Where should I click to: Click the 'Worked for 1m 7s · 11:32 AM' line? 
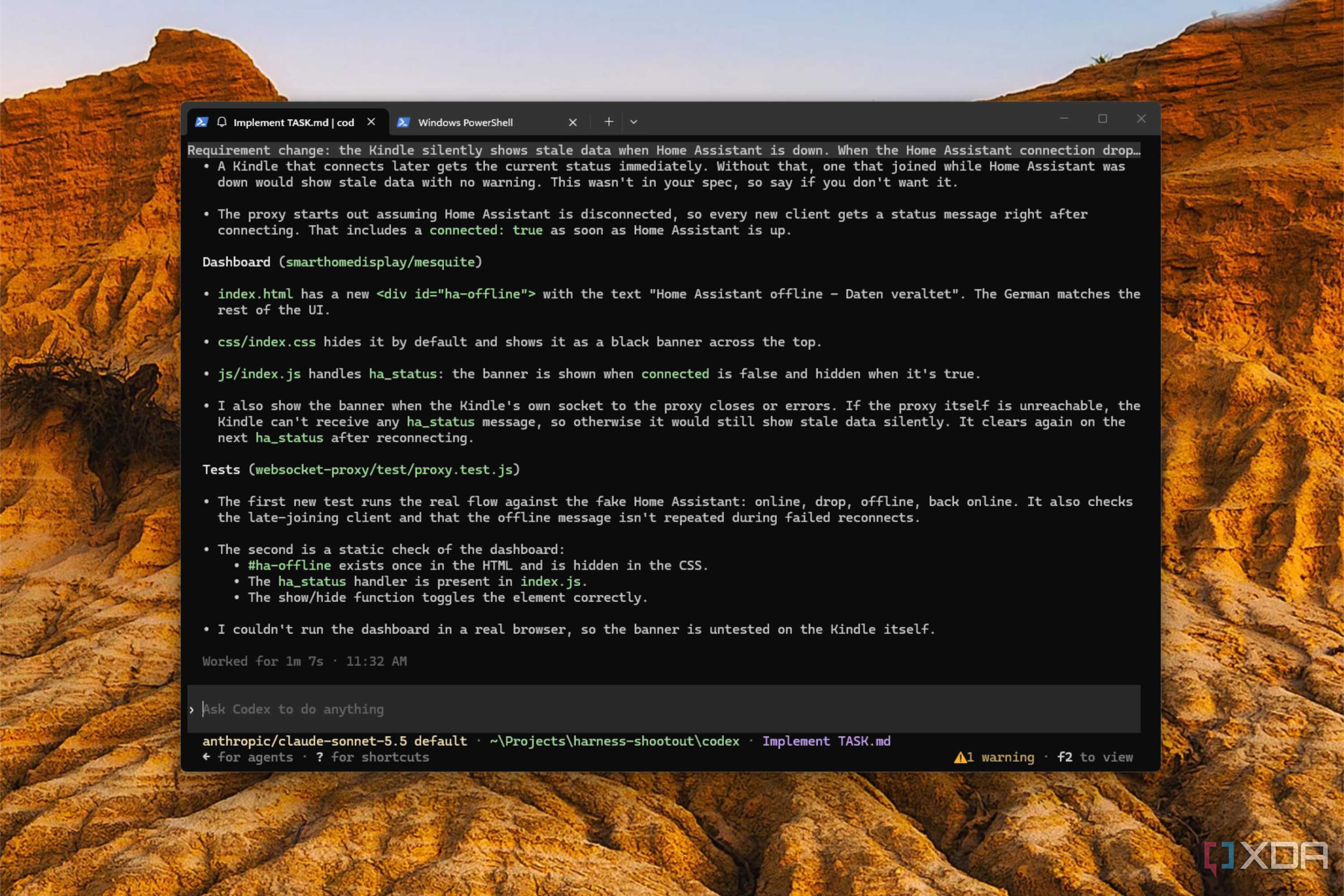(x=305, y=661)
